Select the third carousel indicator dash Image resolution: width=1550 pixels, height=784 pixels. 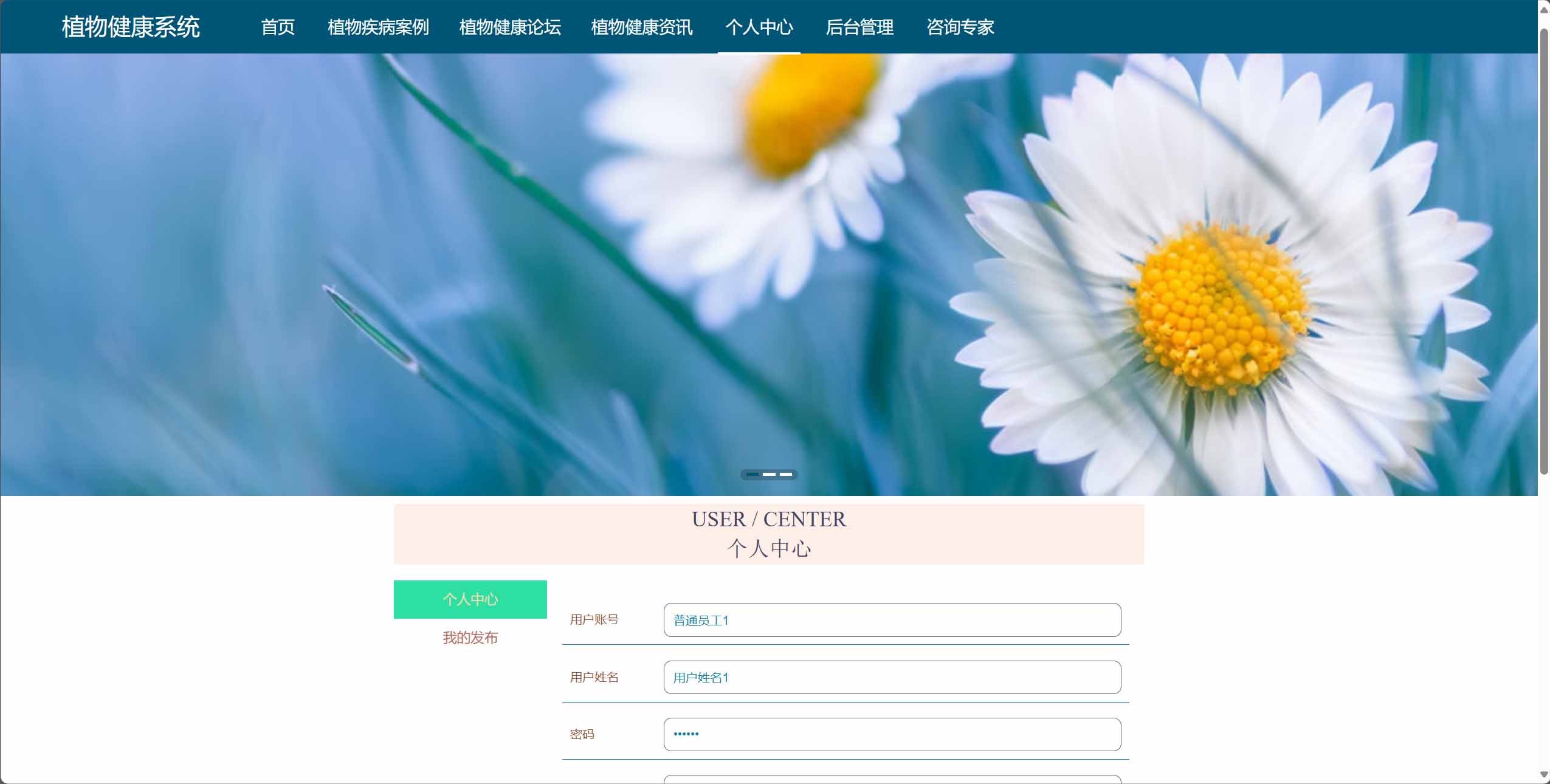coord(786,474)
